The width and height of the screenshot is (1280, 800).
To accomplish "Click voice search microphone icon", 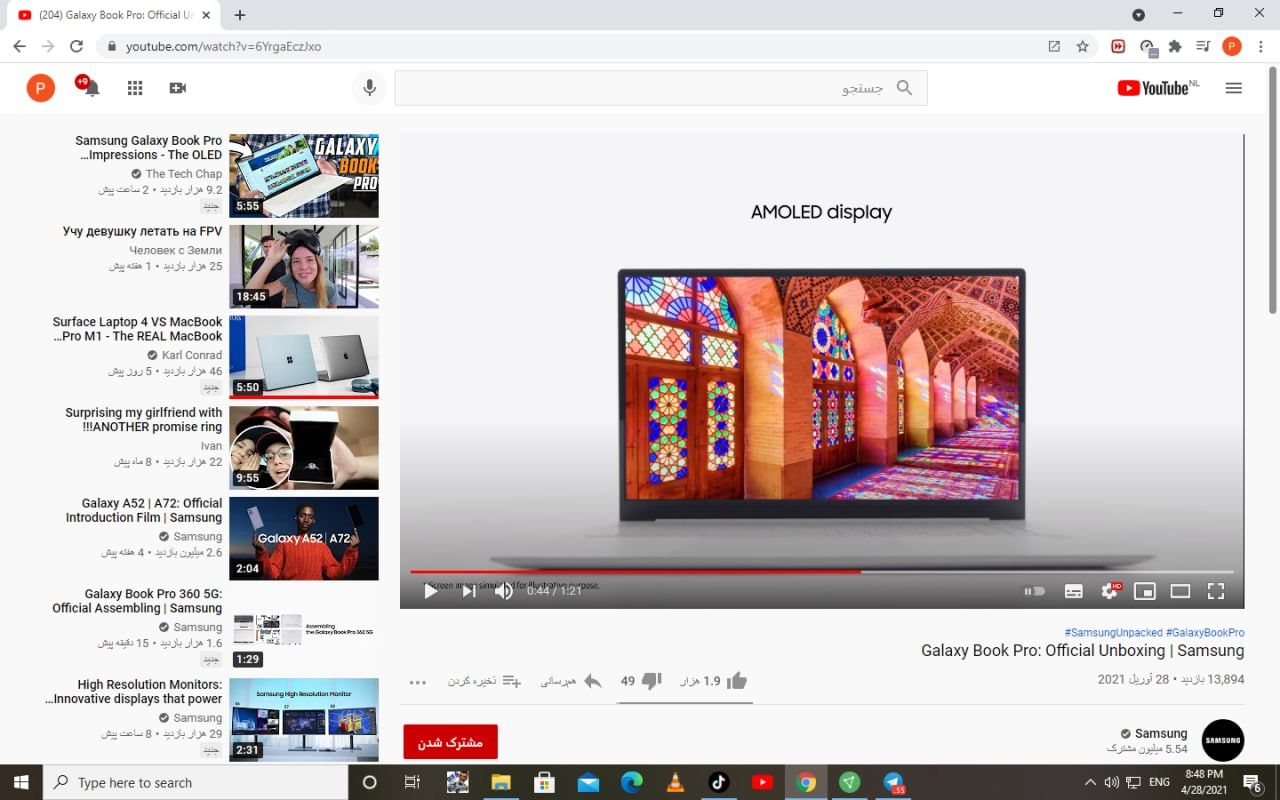I will [370, 88].
